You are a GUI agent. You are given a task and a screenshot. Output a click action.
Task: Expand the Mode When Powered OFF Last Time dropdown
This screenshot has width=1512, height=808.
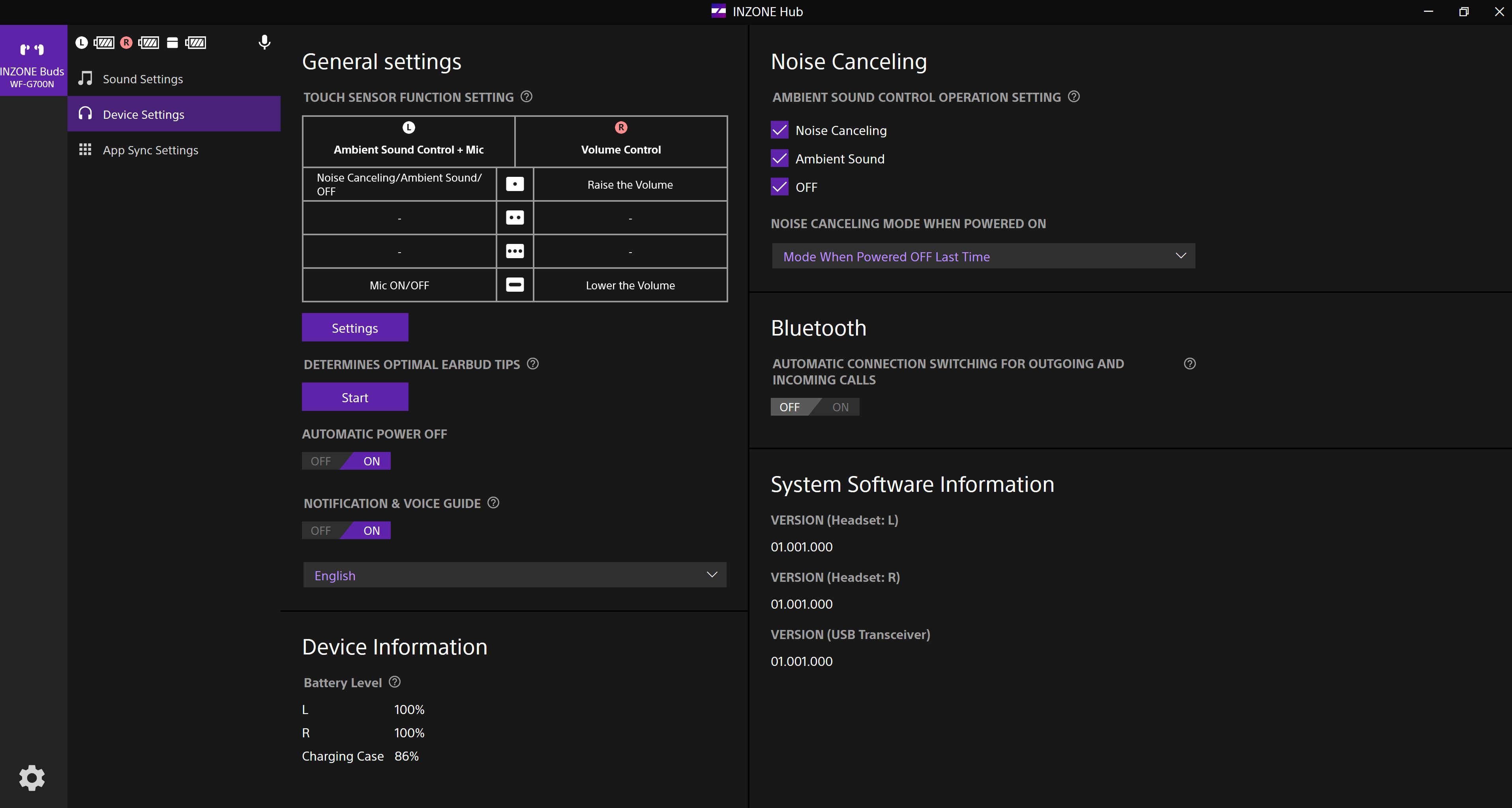(x=983, y=256)
